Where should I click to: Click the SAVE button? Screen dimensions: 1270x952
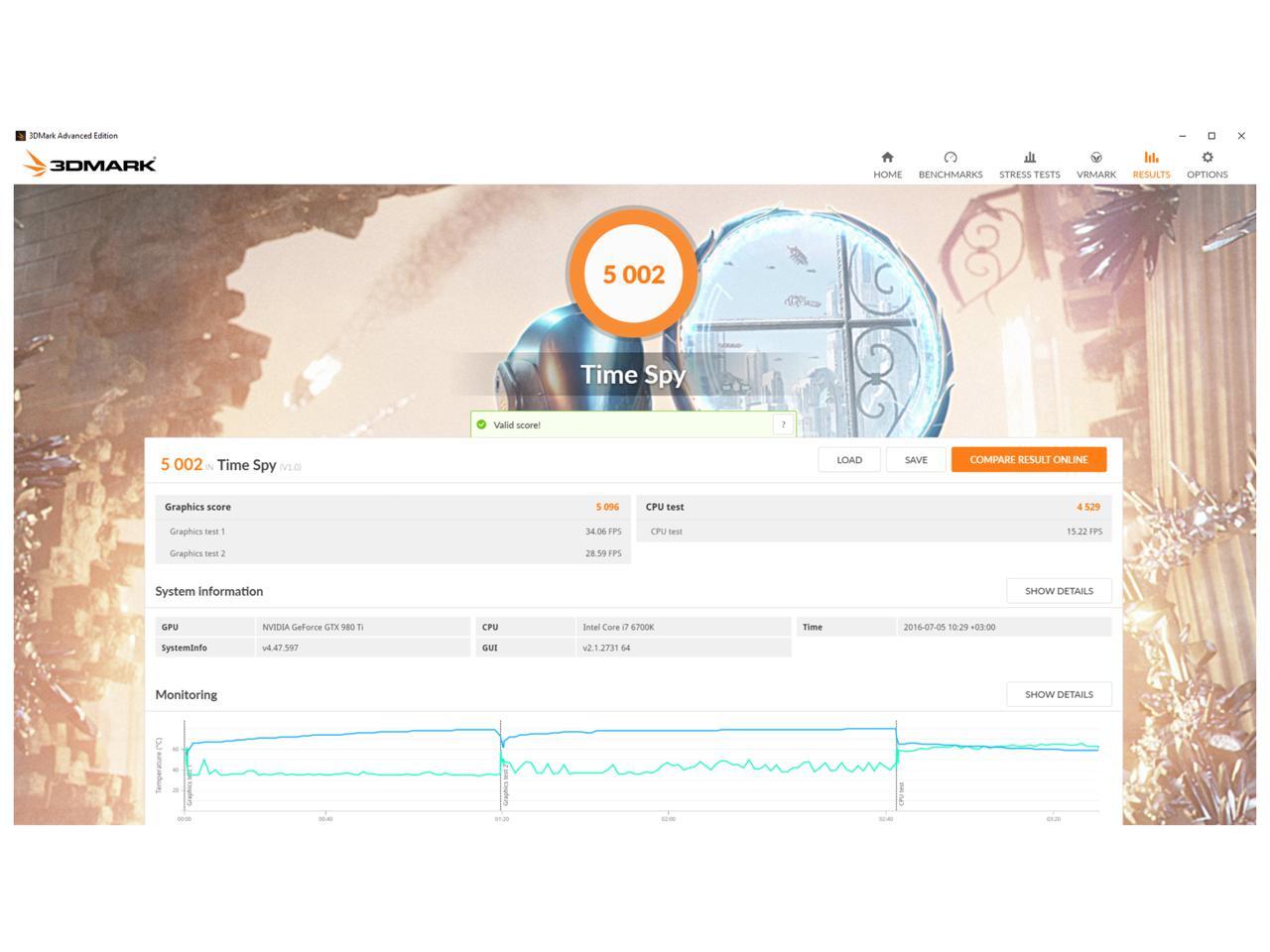point(916,459)
